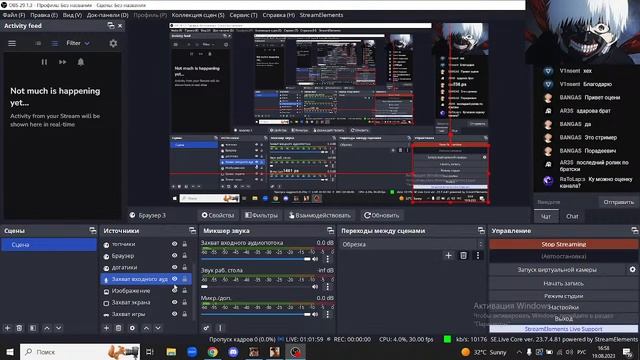Lock the Браузер source
This screenshot has height=360, width=640.
pos(185,256)
